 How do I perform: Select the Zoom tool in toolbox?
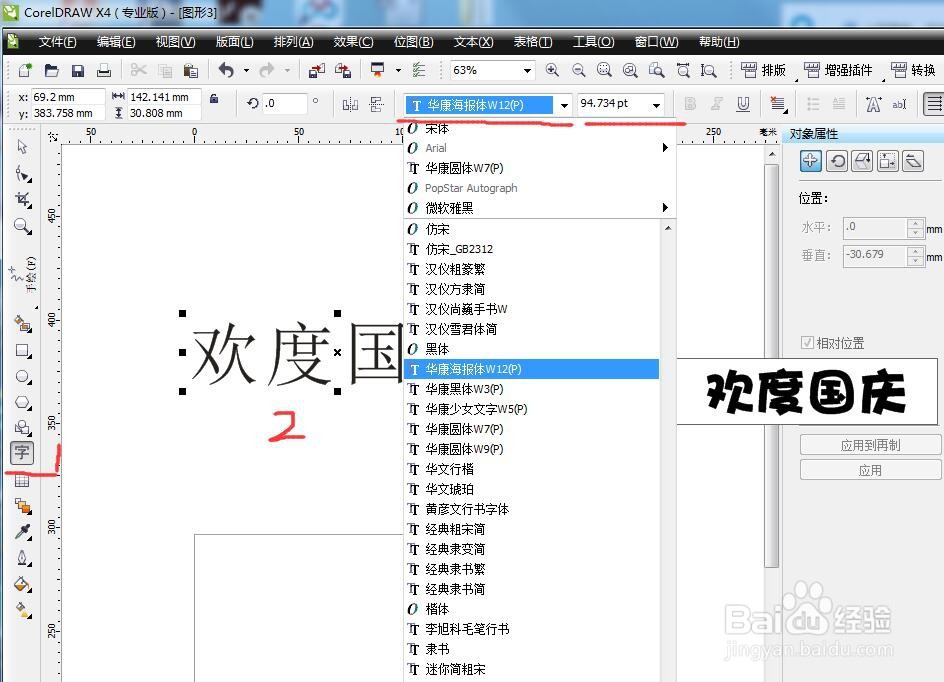pos(23,226)
